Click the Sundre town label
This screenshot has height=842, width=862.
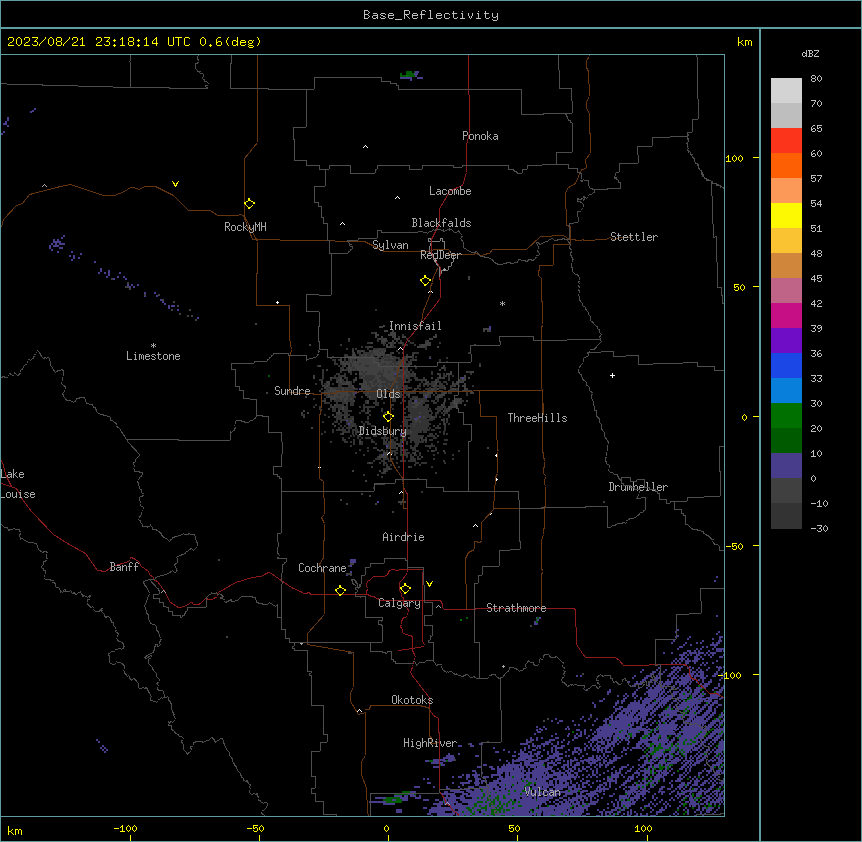292,391
